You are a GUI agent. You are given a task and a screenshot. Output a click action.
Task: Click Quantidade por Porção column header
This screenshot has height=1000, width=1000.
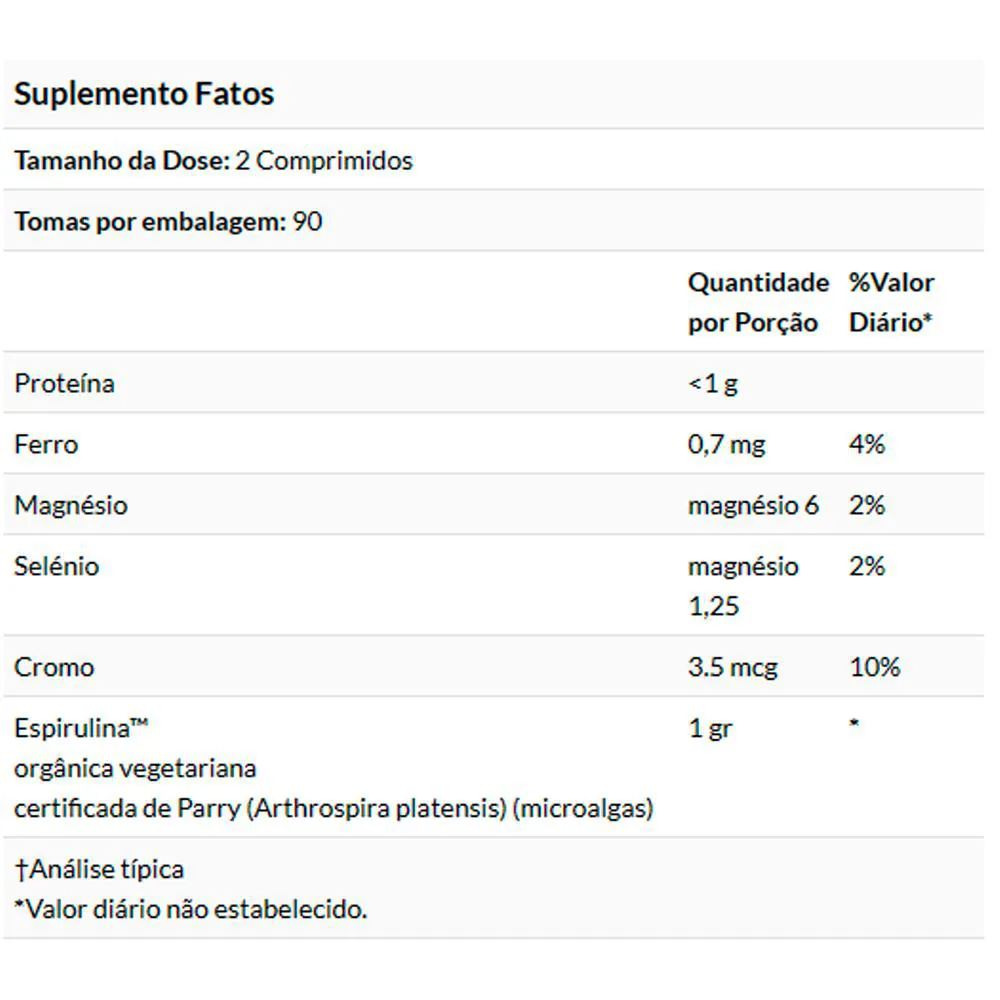coord(758,302)
